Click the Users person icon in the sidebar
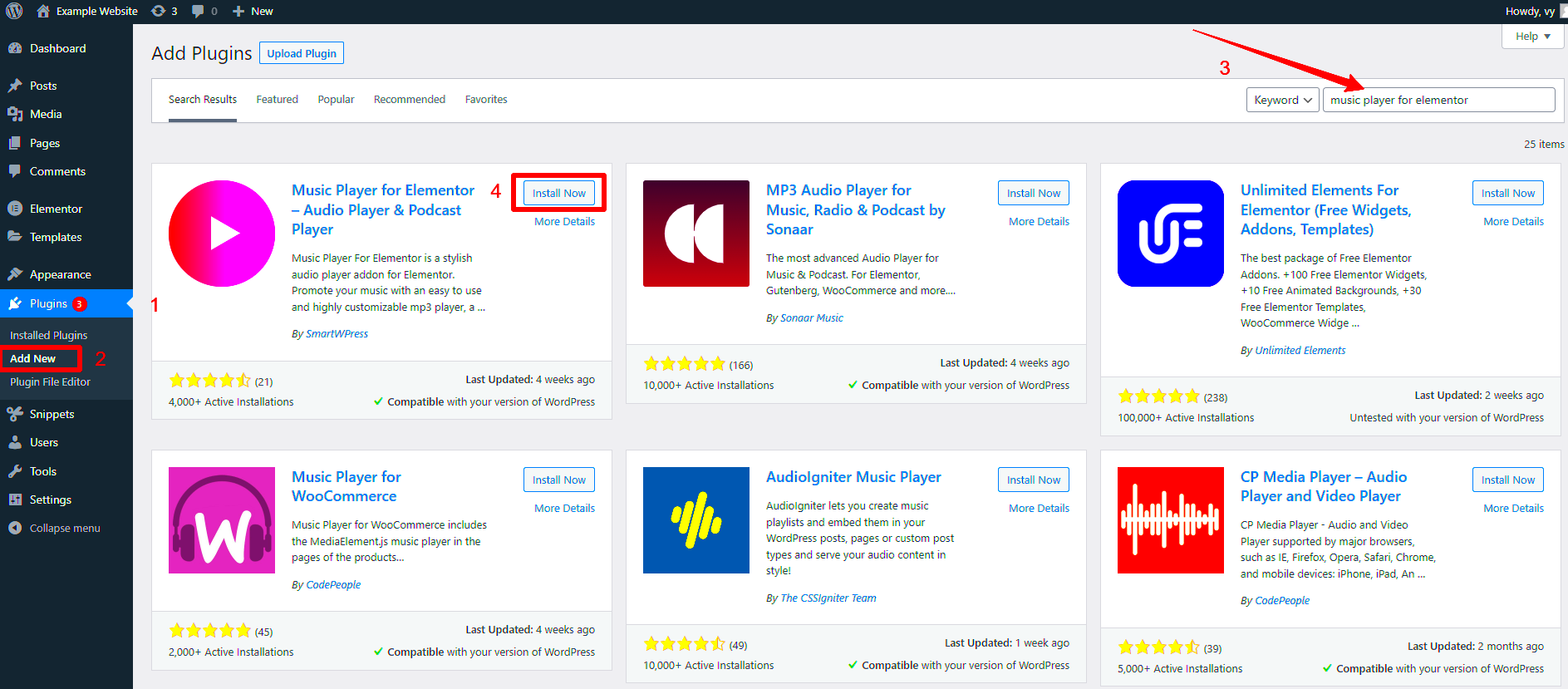This screenshot has height=689, width=1568. tap(15, 442)
